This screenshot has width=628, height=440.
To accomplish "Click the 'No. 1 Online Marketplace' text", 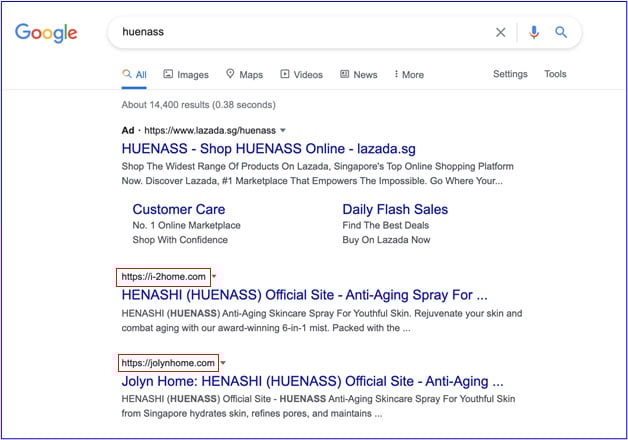I will 187,225.
